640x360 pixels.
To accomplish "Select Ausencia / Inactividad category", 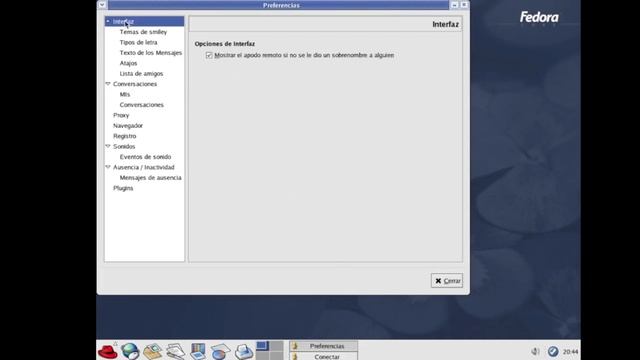I will [x=144, y=167].
